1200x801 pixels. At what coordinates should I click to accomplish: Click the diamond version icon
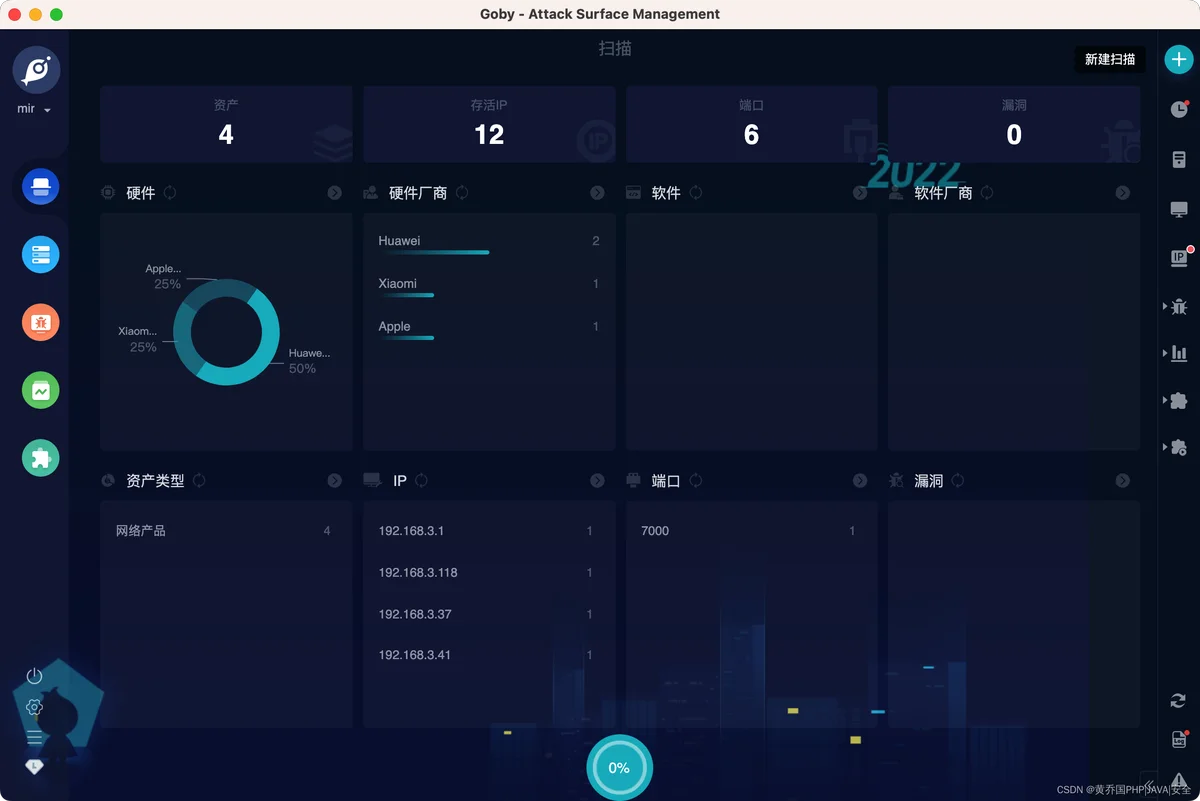[x=34, y=766]
